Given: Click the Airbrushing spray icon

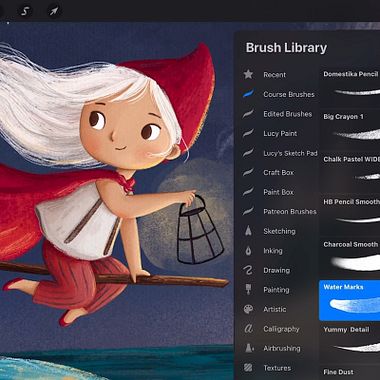Looking at the screenshot, I should coord(248,348).
